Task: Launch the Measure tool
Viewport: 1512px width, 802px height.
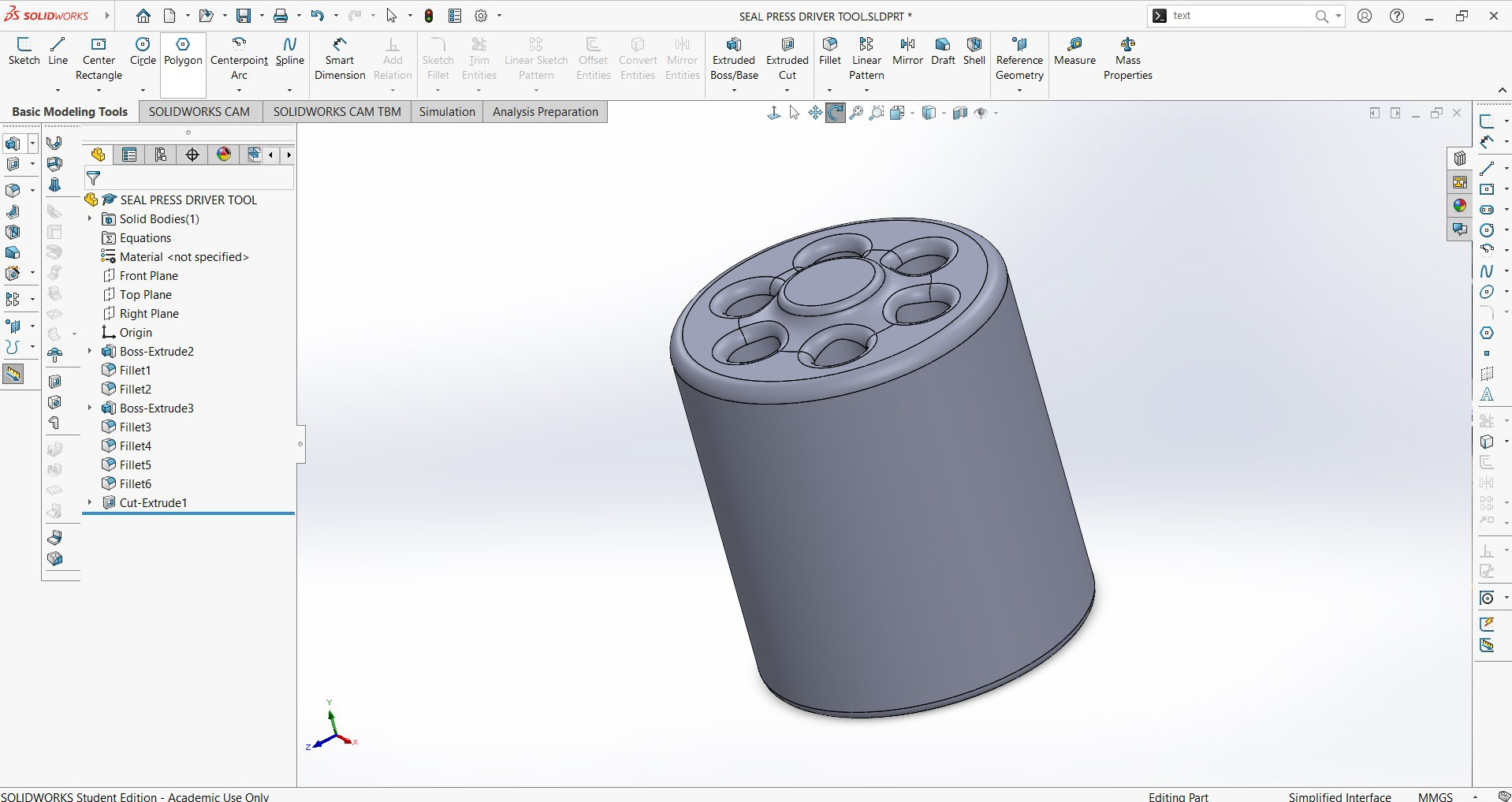Action: [1074, 51]
